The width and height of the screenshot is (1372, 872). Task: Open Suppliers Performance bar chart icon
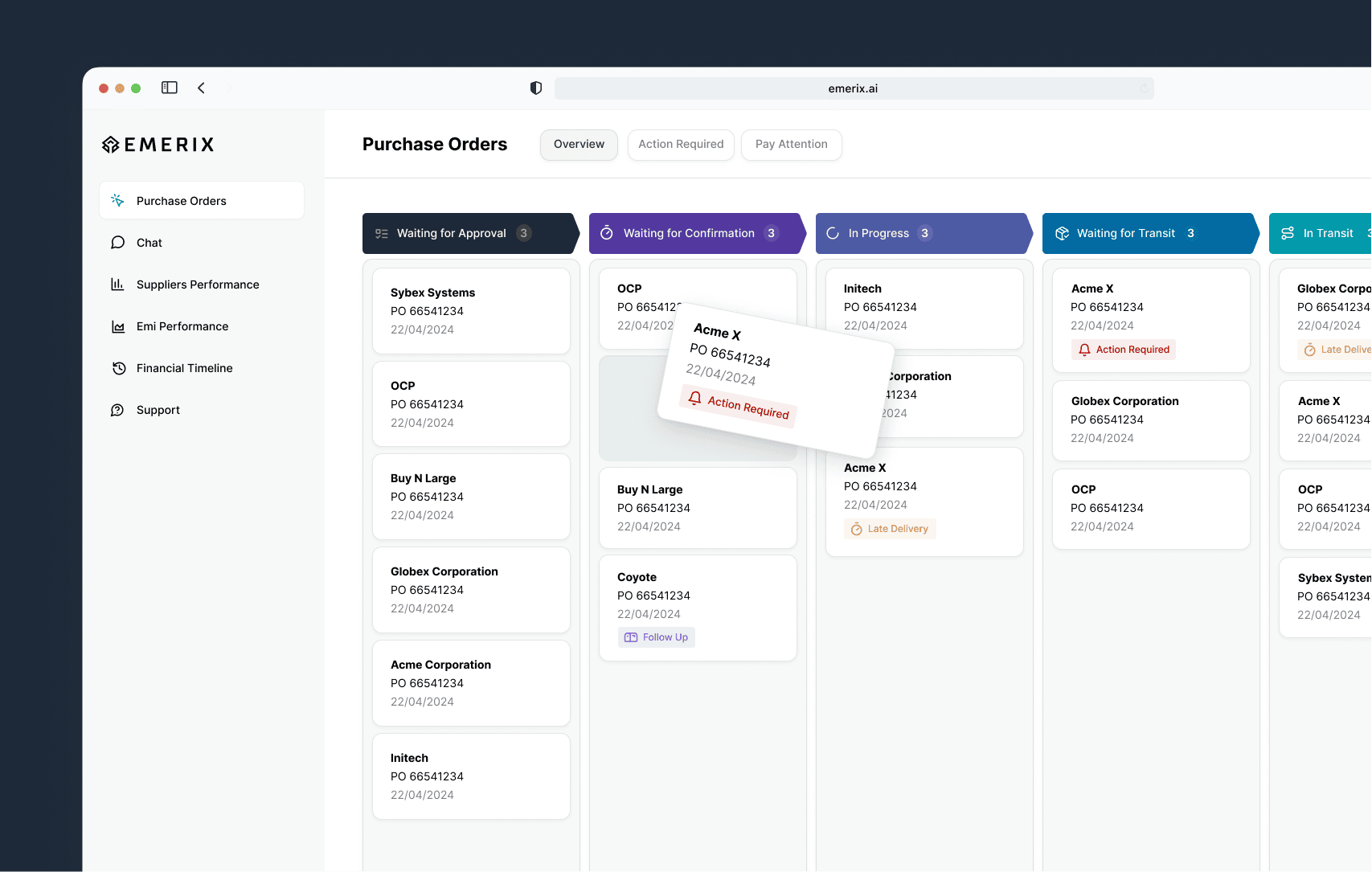[x=117, y=284]
